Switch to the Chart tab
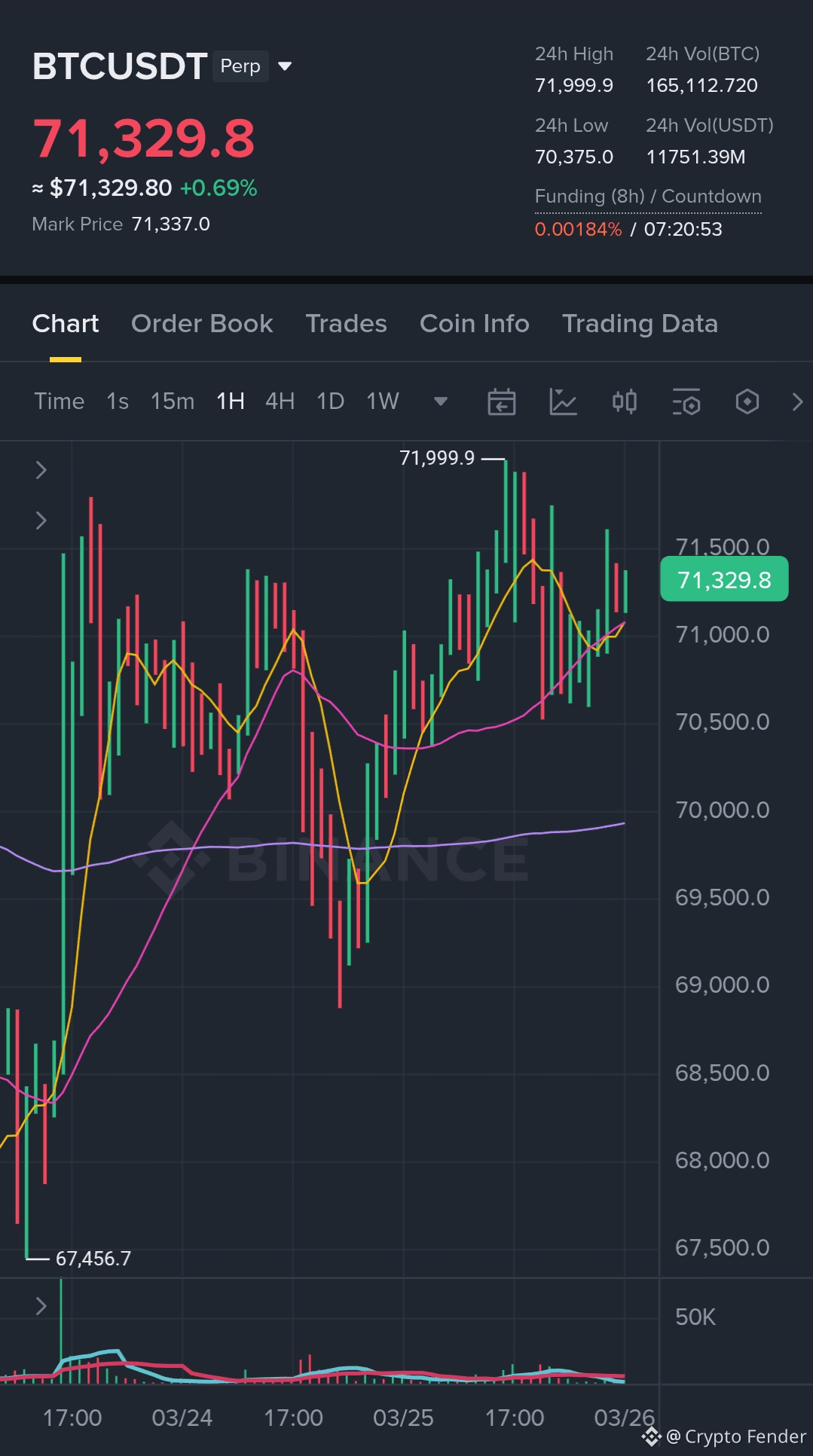The width and height of the screenshot is (813, 1456). tap(66, 324)
